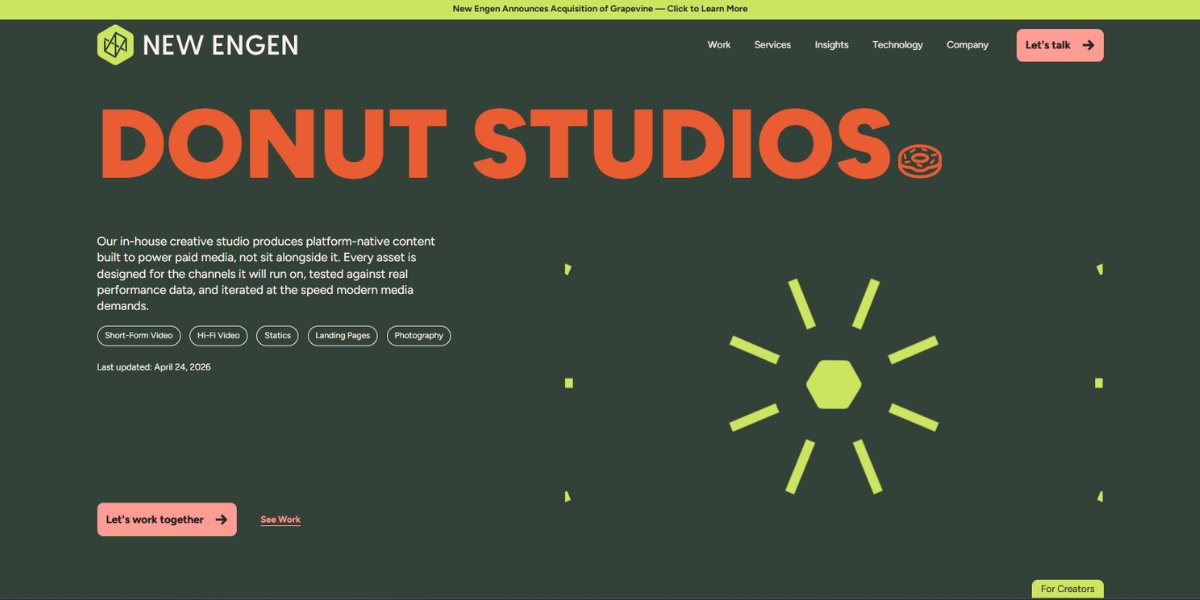This screenshot has width=1200, height=600.
Task: Open the Grapevine acquisition announcement banner
Action: click(600, 9)
